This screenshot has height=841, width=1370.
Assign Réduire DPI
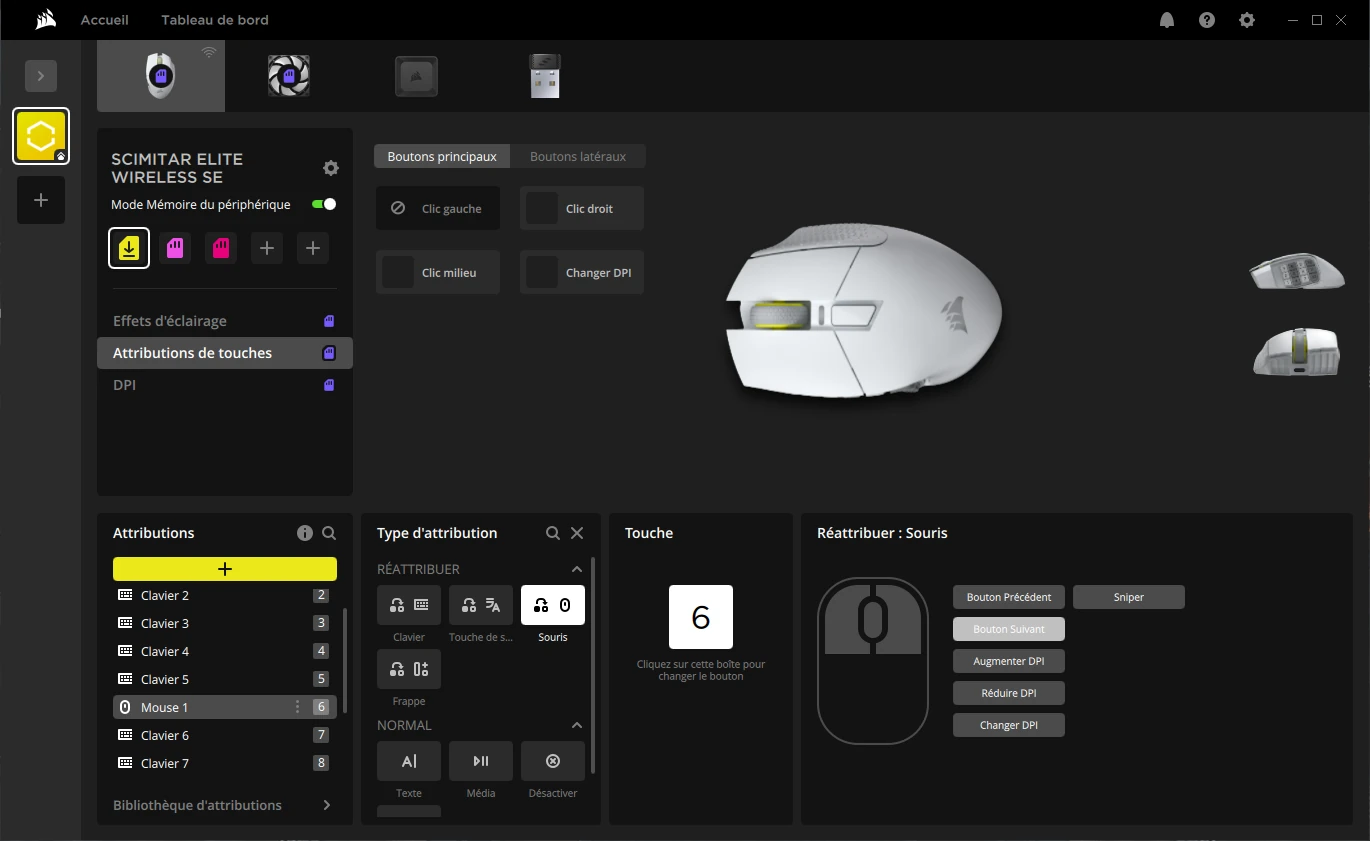(x=1009, y=693)
